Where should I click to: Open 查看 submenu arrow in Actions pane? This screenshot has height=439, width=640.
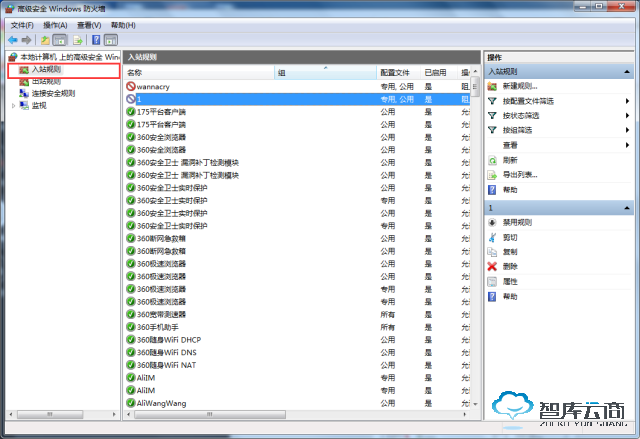click(627, 145)
